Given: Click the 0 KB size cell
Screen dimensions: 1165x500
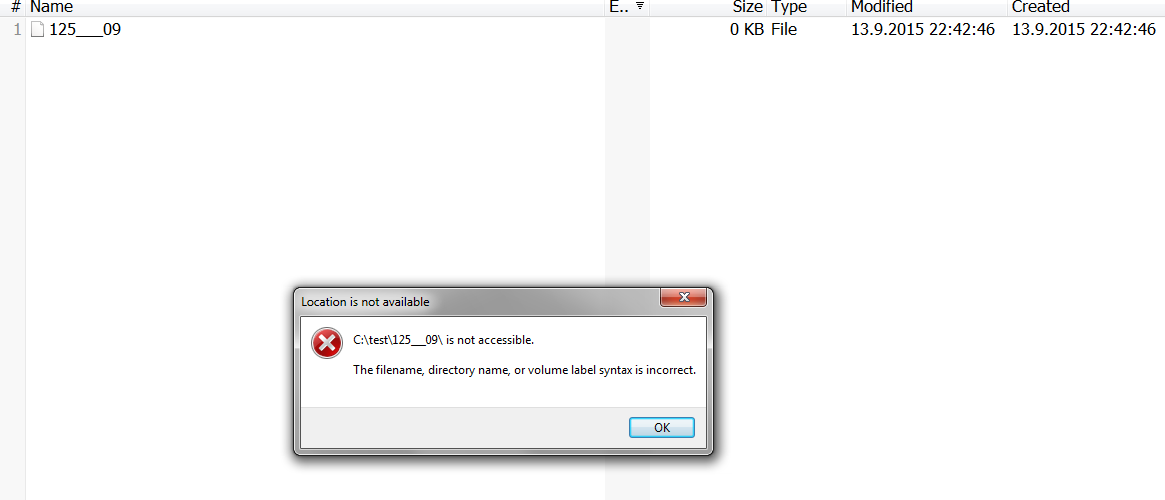Looking at the screenshot, I should click(746, 30).
